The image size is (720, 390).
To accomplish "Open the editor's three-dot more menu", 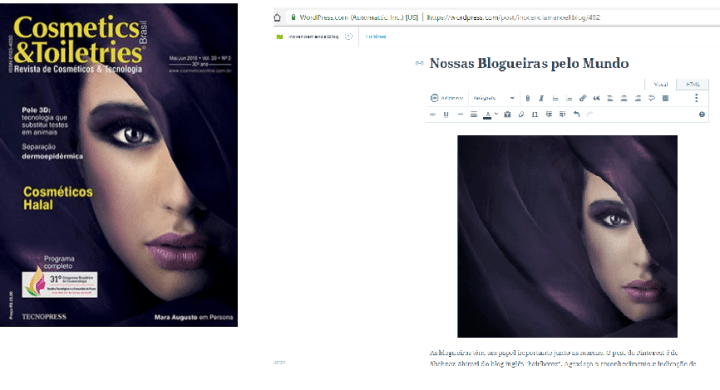I will pos(696,98).
